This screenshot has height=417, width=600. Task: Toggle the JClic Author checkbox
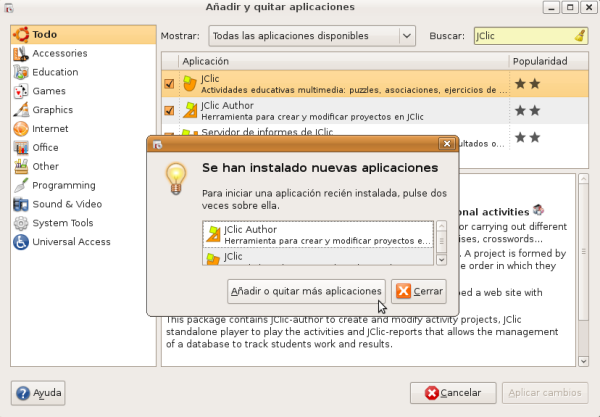169,111
